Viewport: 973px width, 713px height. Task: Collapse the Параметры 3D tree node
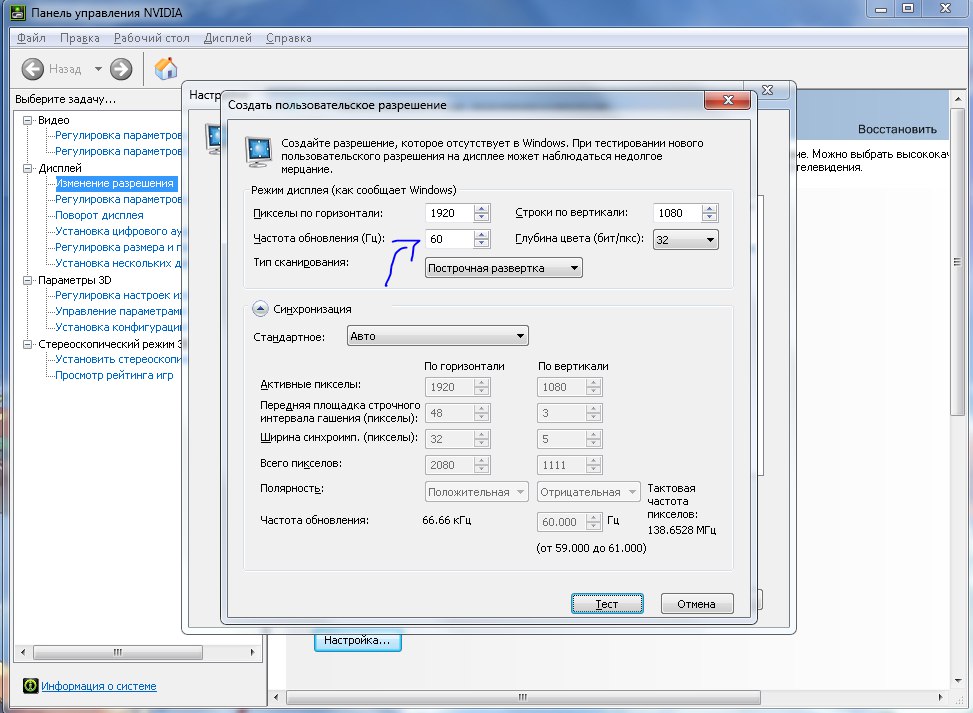[29, 280]
